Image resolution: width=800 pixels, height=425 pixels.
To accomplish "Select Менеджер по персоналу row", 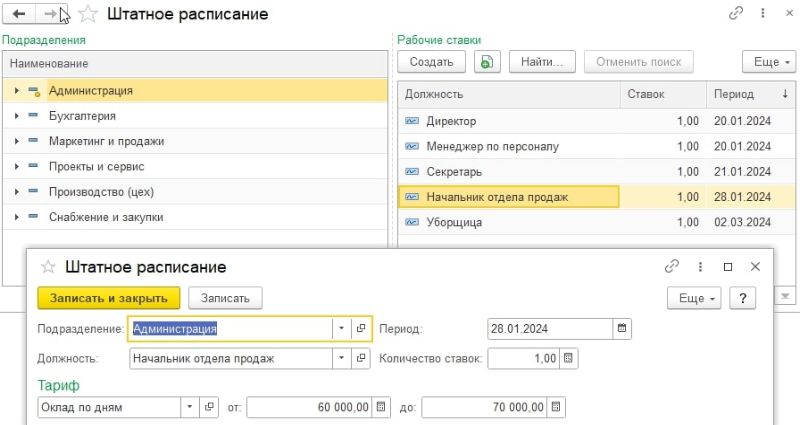I will tap(596, 146).
